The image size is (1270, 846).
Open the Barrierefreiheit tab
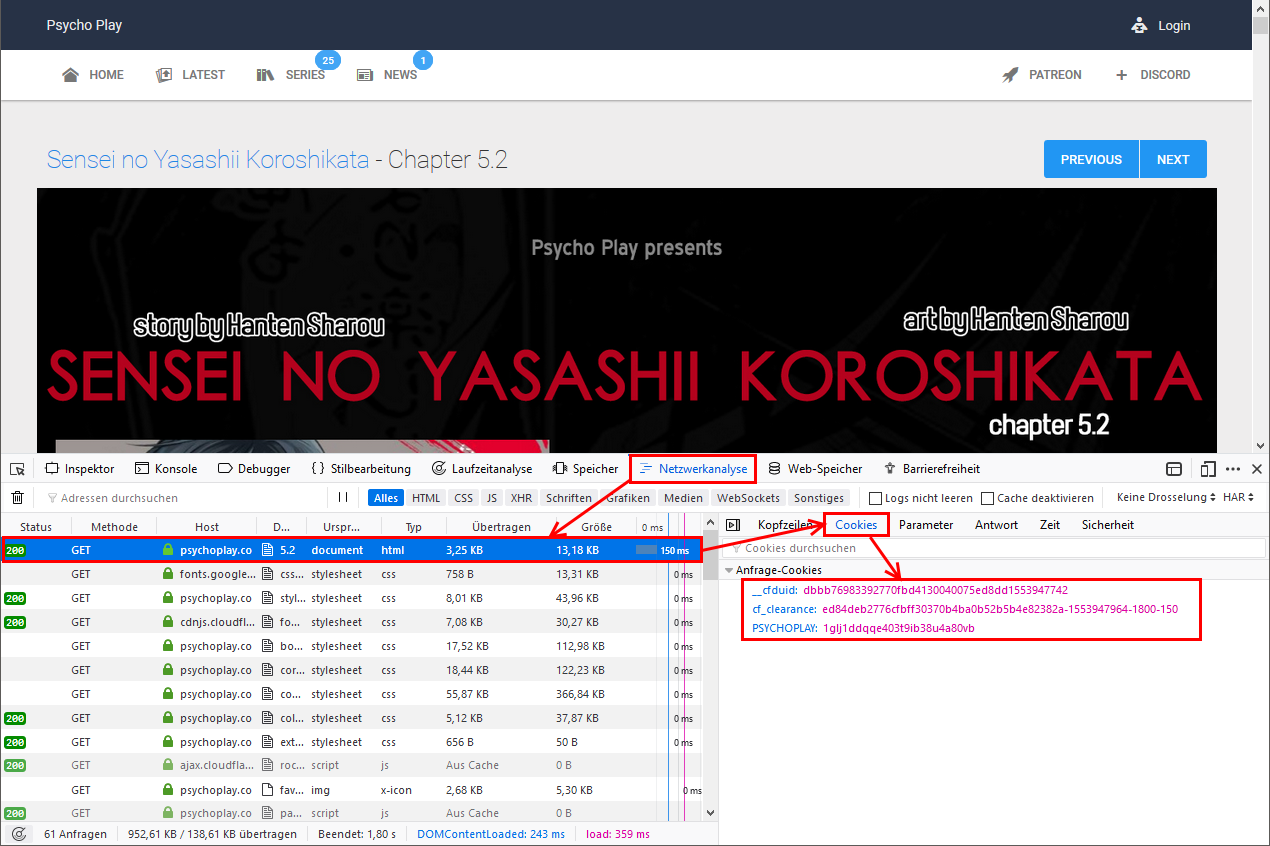pyautogui.click(x=932, y=469)
